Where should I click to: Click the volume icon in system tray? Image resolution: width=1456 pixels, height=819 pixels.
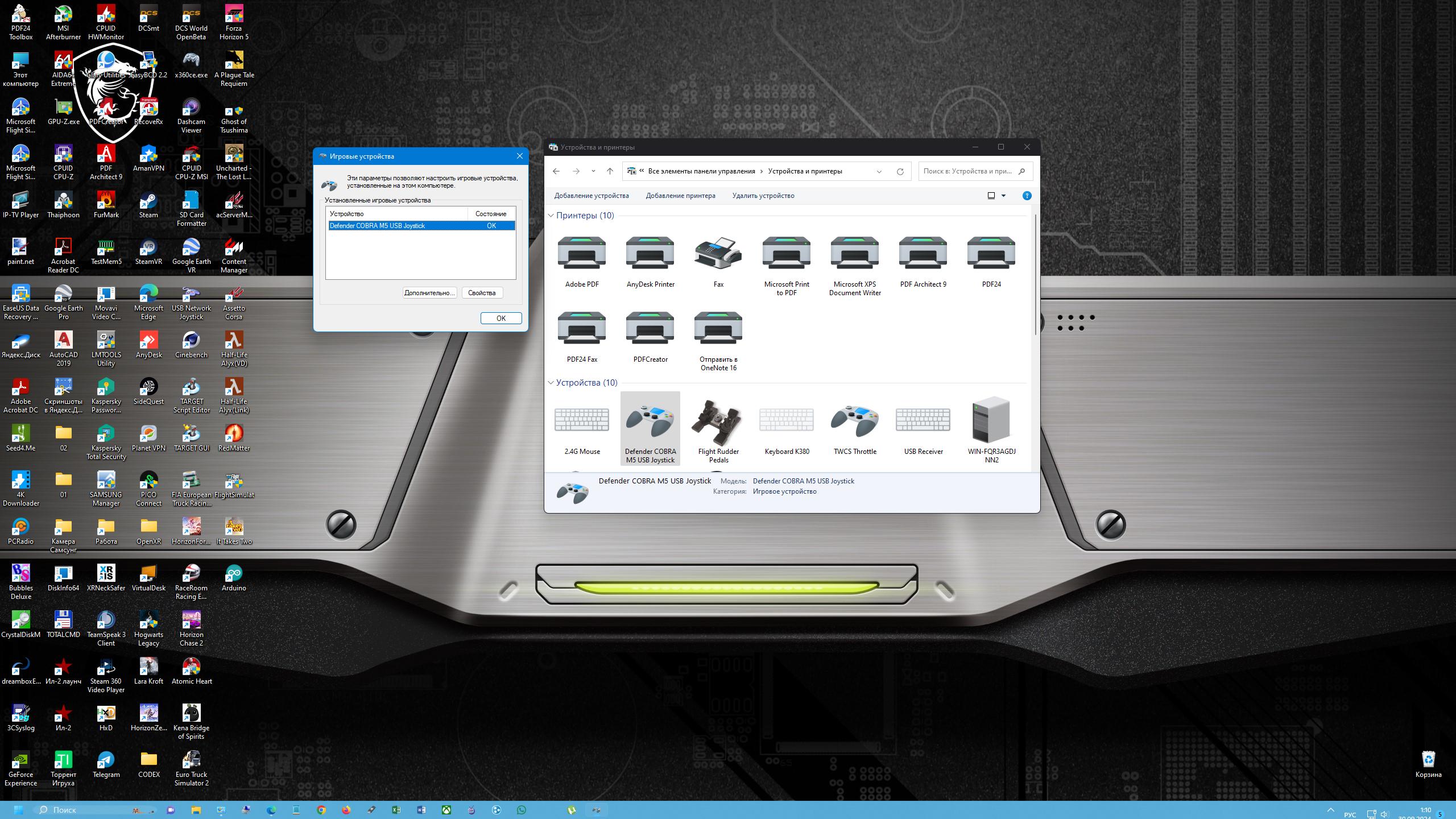click(x=1384, y=814)
